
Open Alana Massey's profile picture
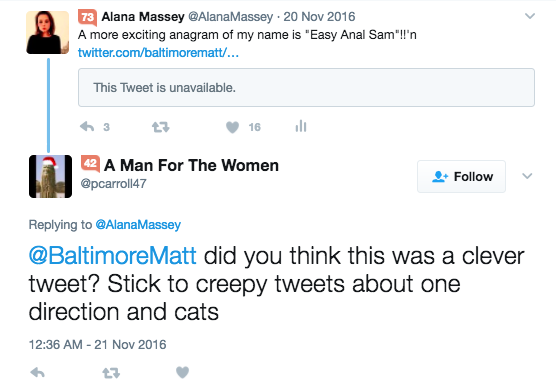click(48, 32)
